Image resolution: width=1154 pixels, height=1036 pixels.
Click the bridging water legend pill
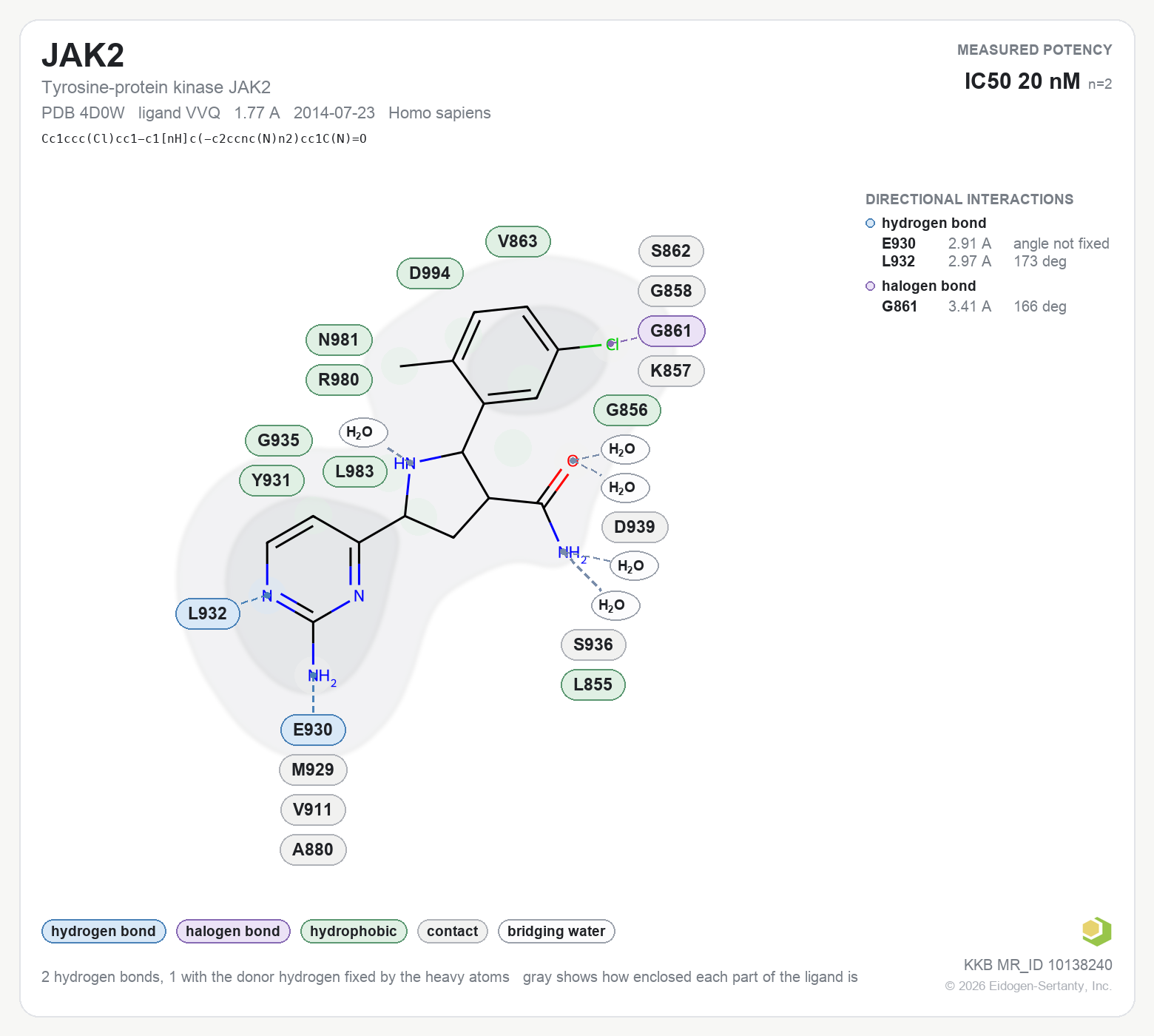[x=556, y=931]
